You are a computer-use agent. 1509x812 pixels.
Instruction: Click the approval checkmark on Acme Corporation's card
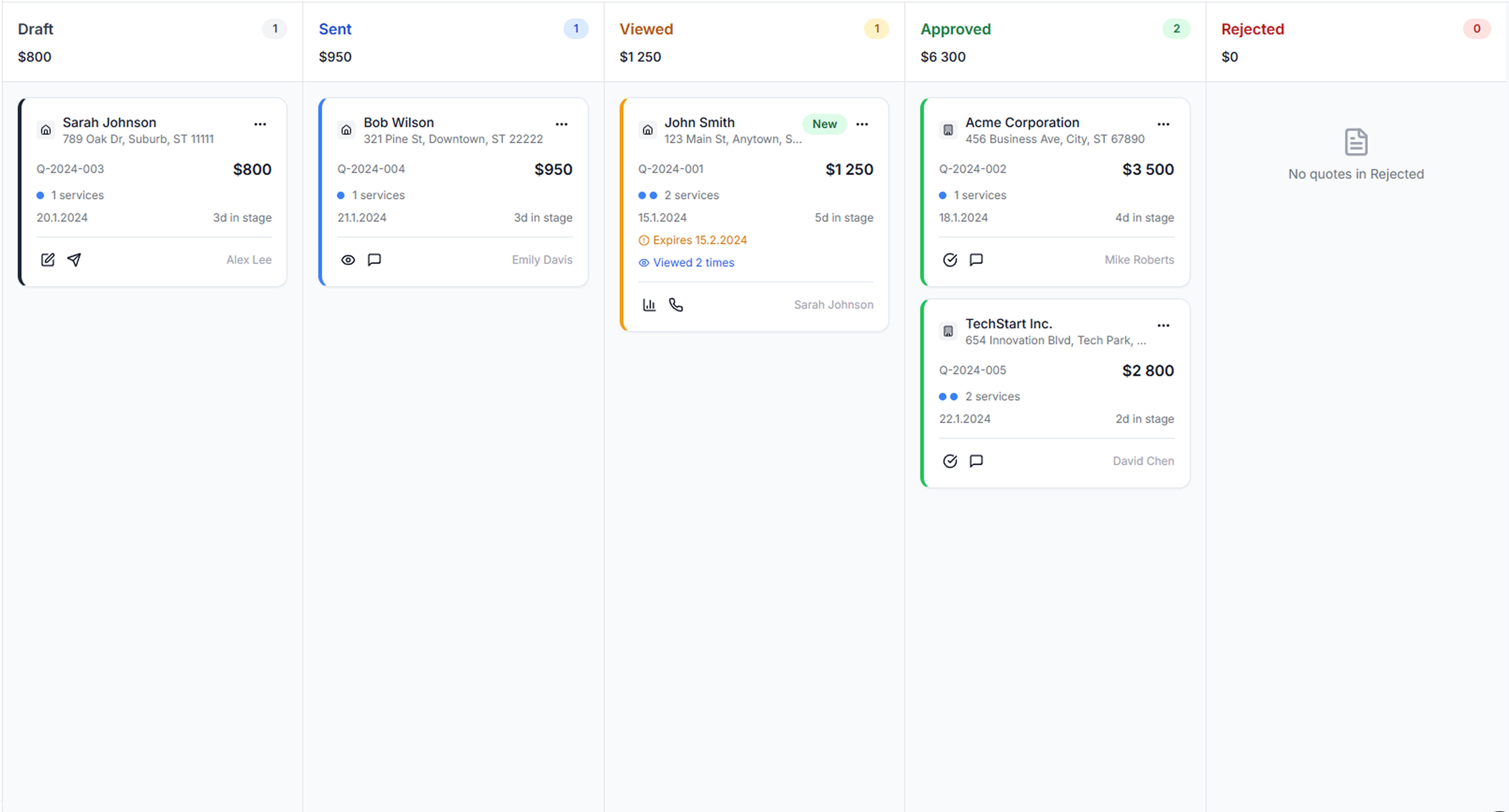click(950, 260)
